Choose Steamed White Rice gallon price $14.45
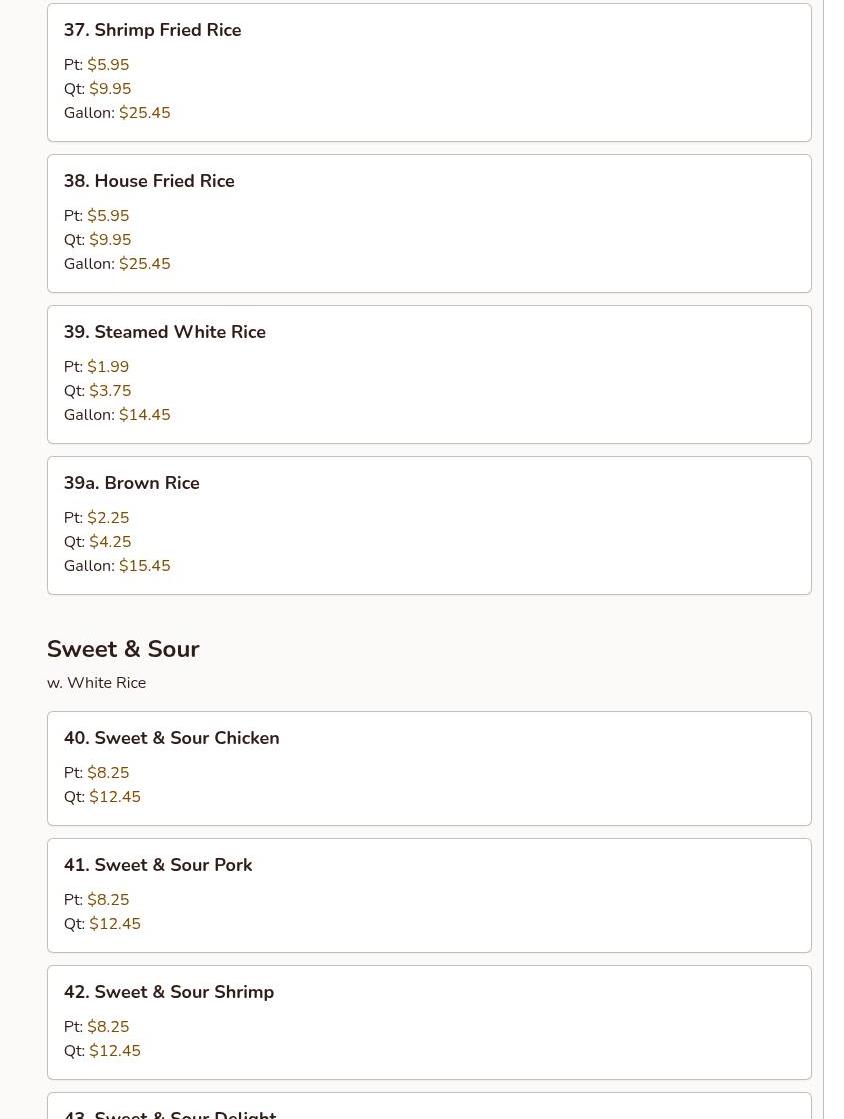844x1119 pixels. 144,415
